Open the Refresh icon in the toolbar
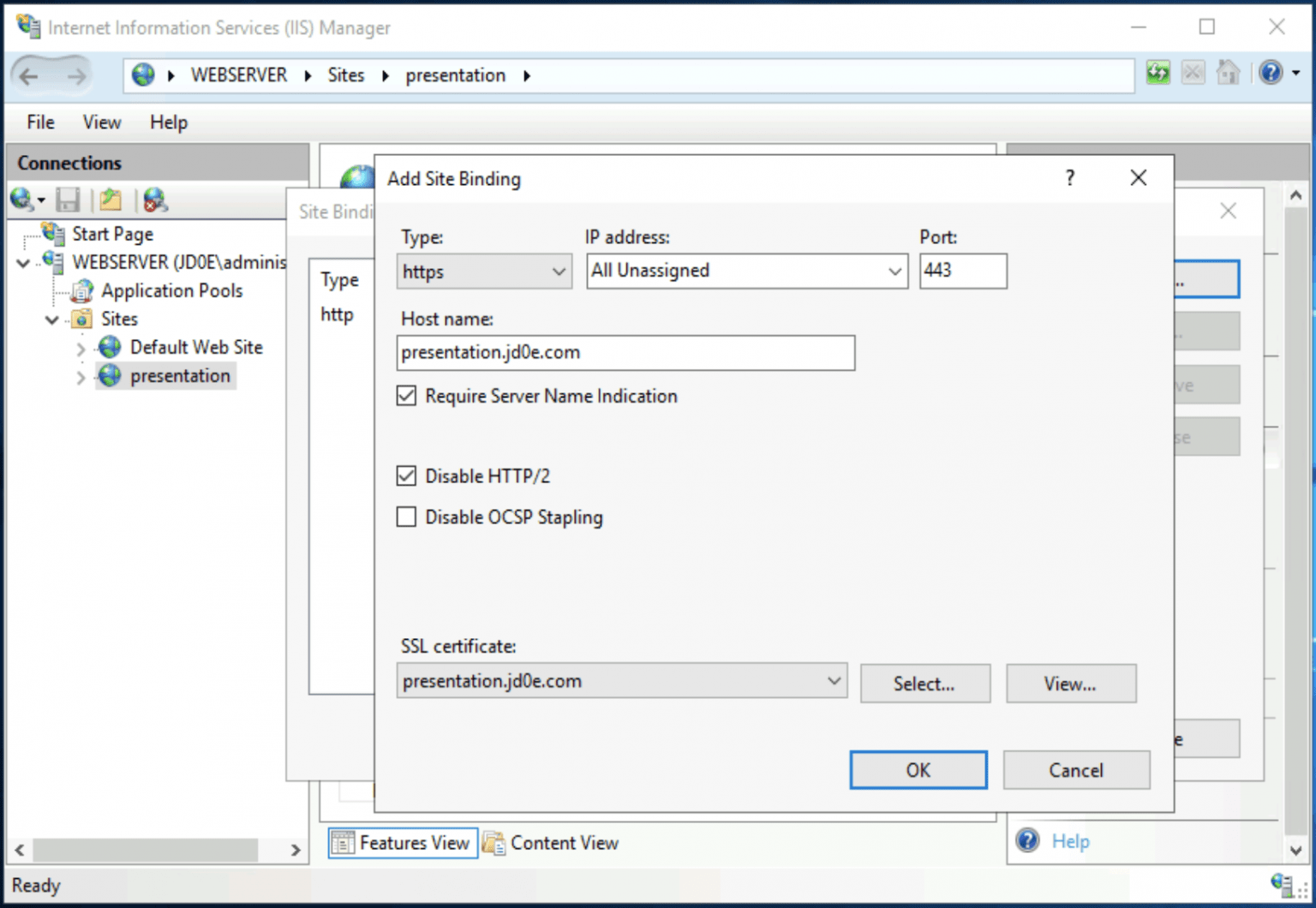 (1157, 73)
